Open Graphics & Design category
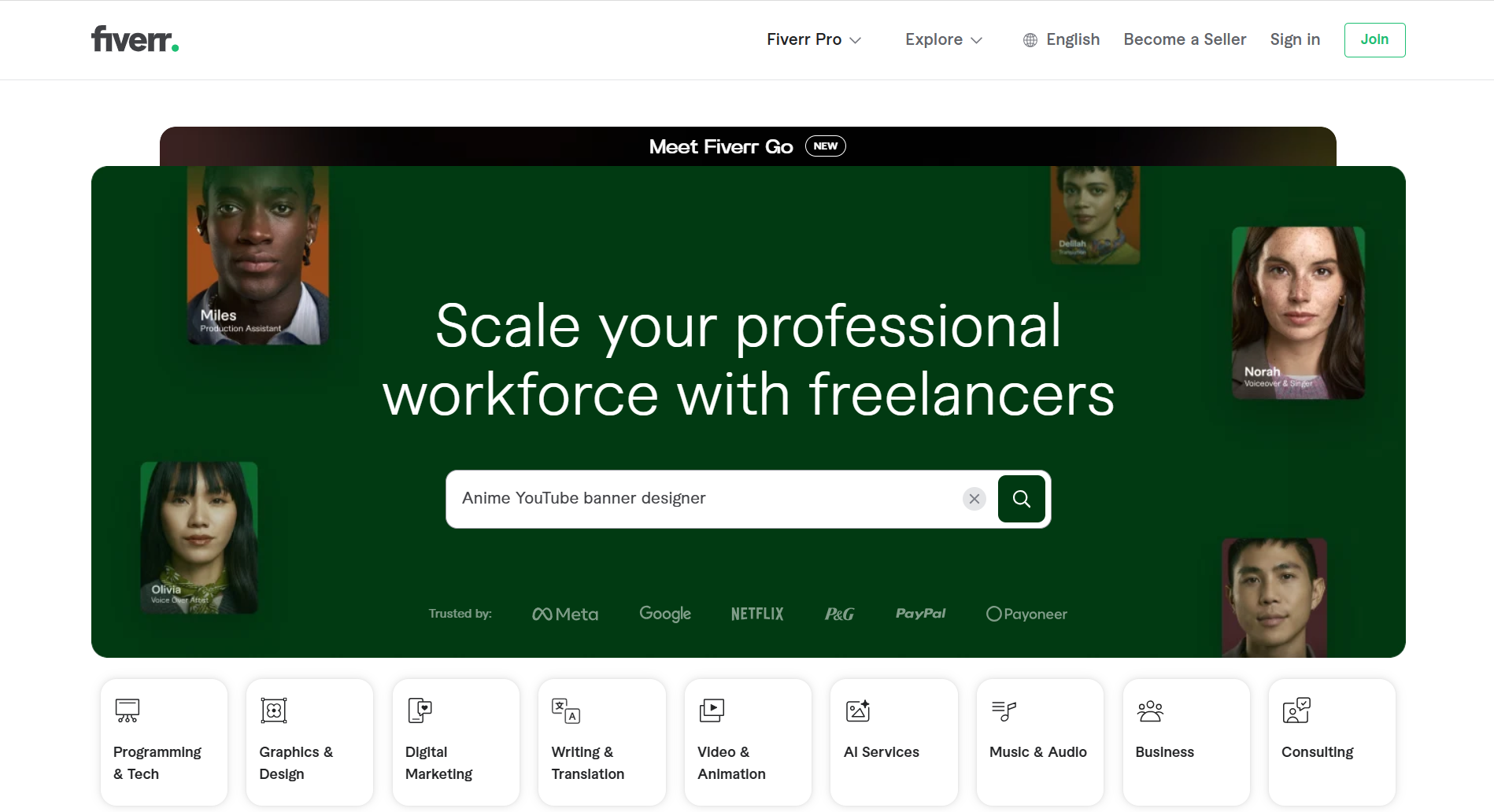The height and width of the screenshot is (812, 1494). [x=309, y=742]
